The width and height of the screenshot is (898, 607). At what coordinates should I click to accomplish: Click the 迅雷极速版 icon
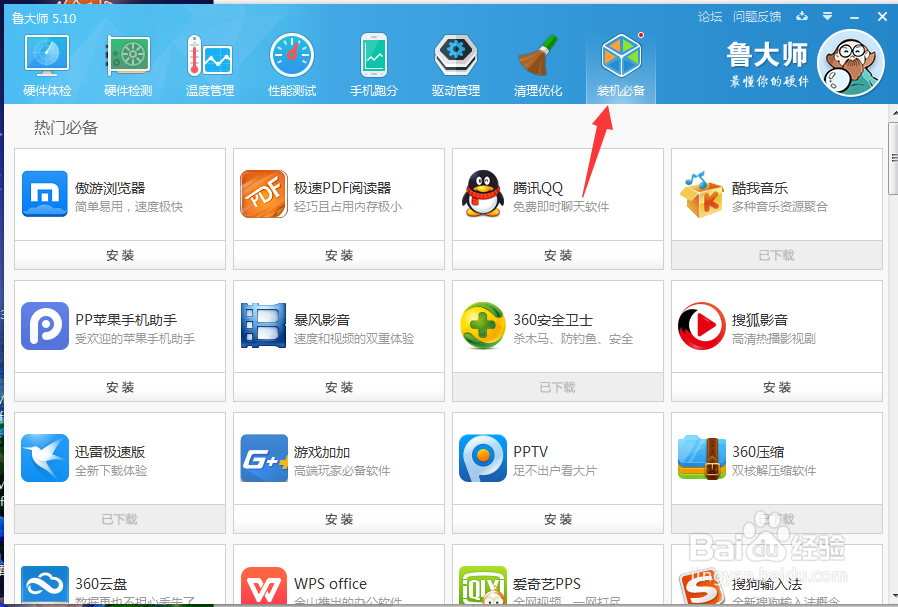[x=45, y=458]
